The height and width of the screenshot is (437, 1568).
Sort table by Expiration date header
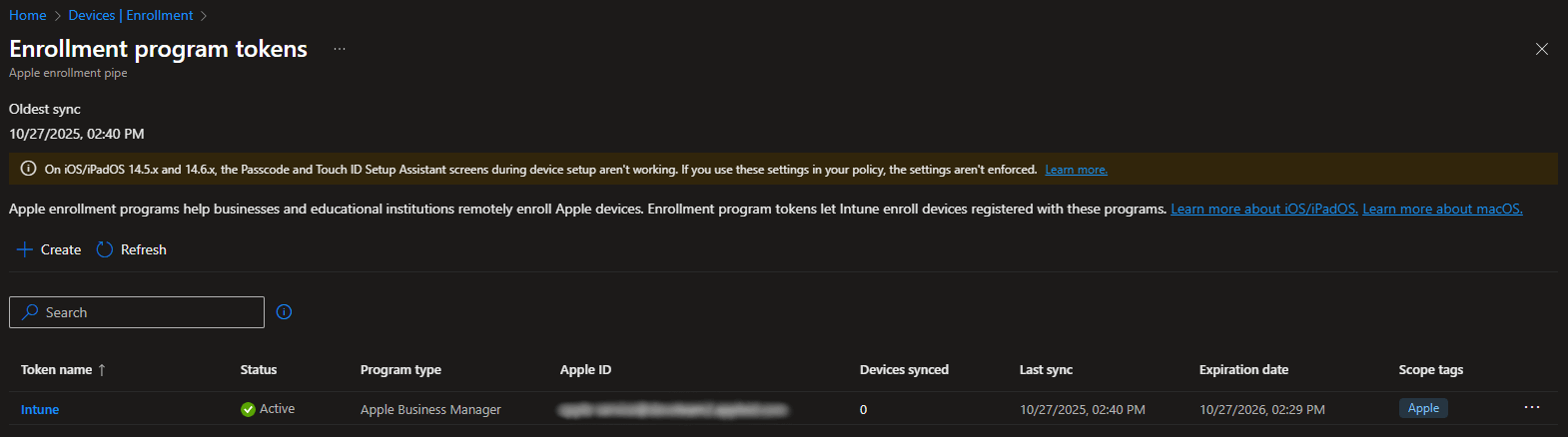click(1243, 370)
